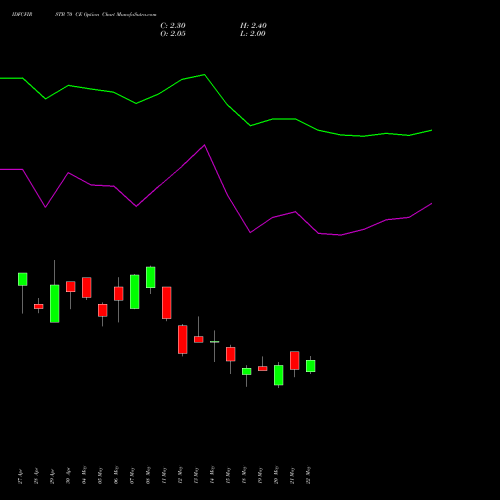
Task: Click the red candle above 12 May
Action: pyautogui.click(x=183, y=339)
